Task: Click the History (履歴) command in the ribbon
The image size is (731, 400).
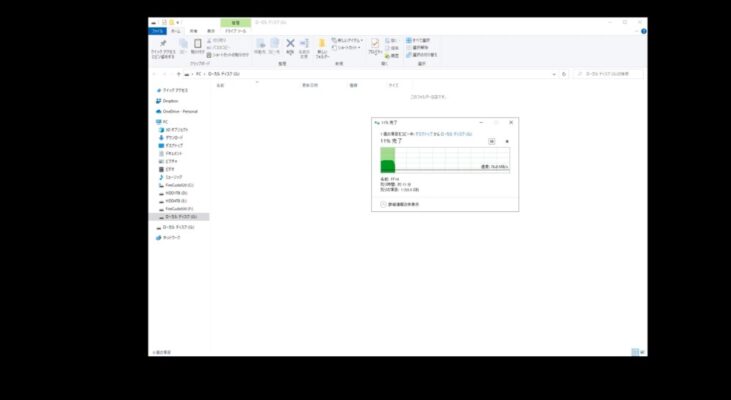Action: click(392, 55)
